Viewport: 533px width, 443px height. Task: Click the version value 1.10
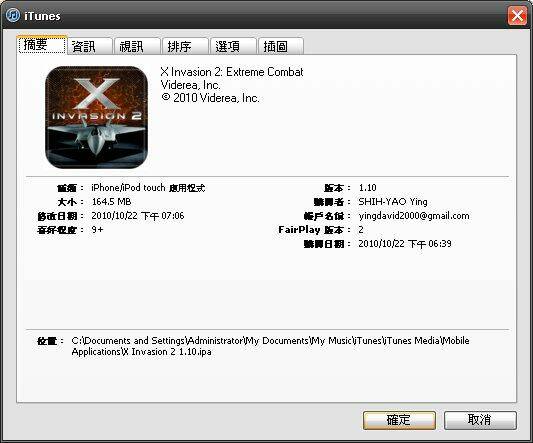click(x=367, y=188)
